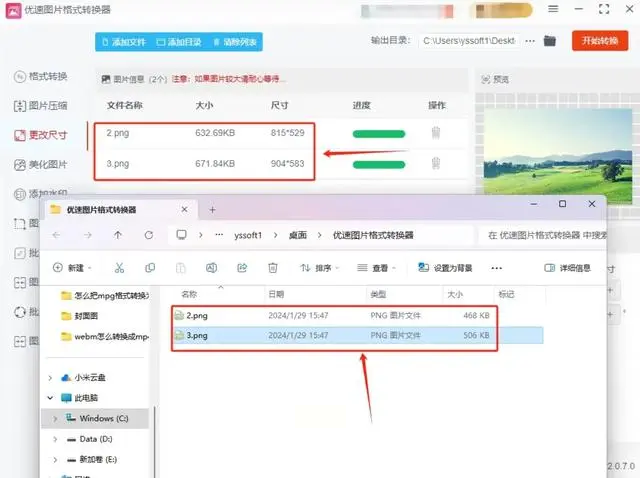Click the yssoft1 breadcrumb

248,235
